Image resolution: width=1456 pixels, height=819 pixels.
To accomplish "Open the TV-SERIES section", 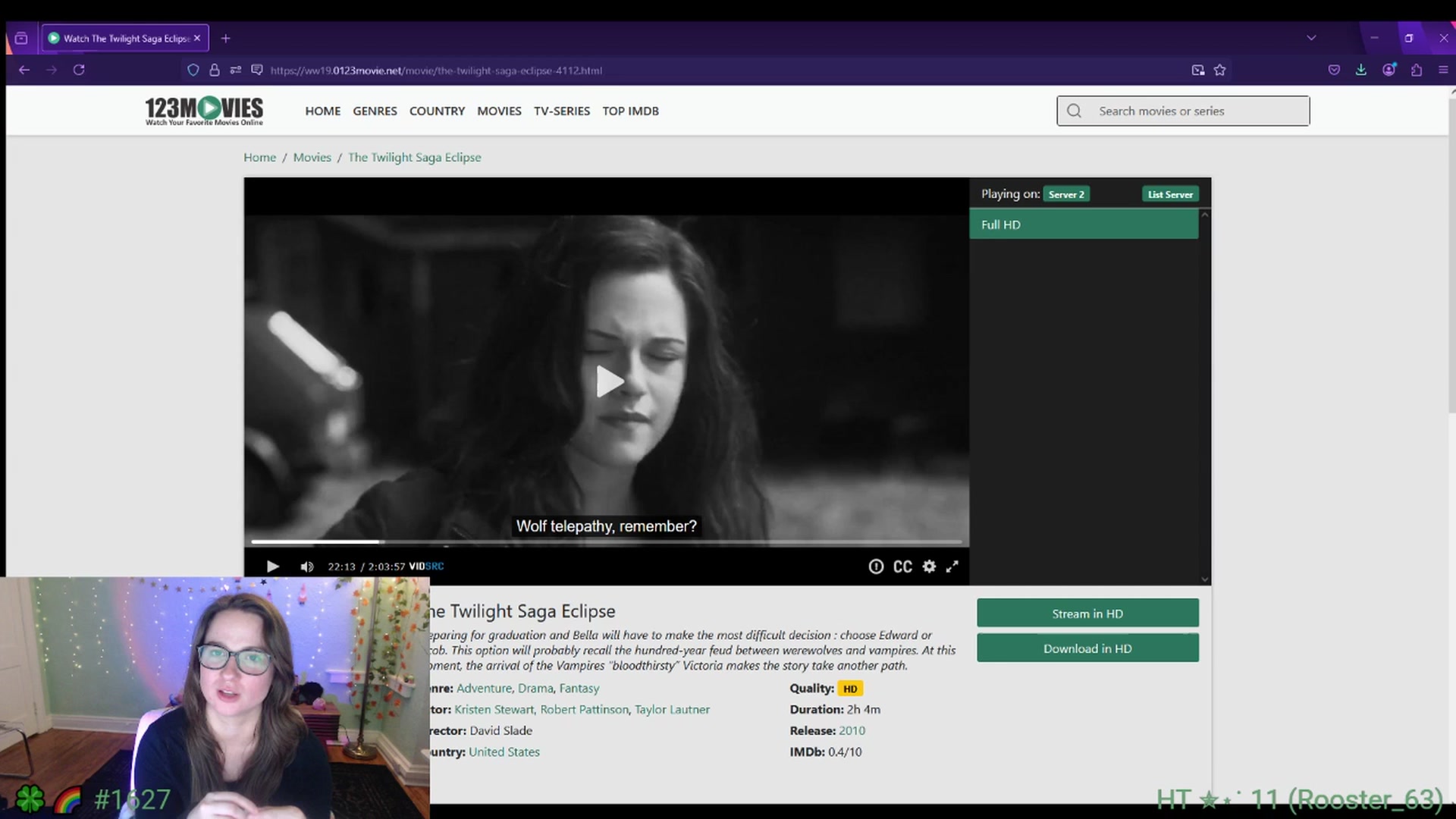I will (562, 111).
